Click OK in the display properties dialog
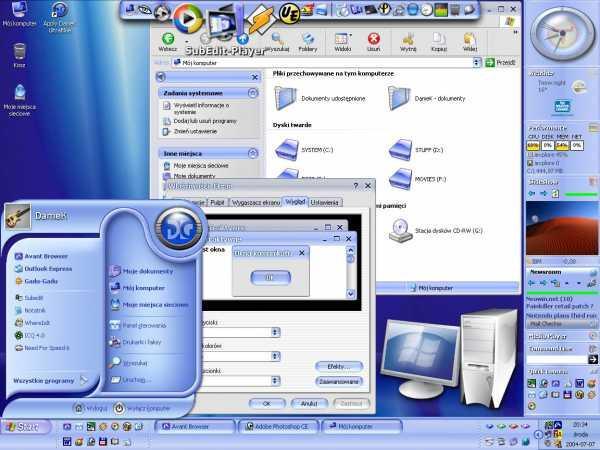 (x=267, y=403)
